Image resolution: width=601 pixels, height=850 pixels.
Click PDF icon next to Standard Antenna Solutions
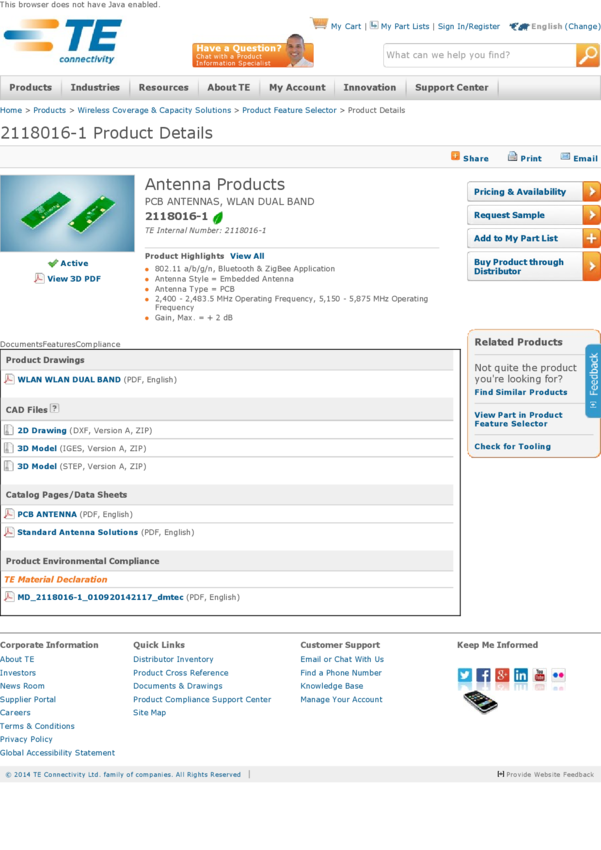click(x=9, y=531)
